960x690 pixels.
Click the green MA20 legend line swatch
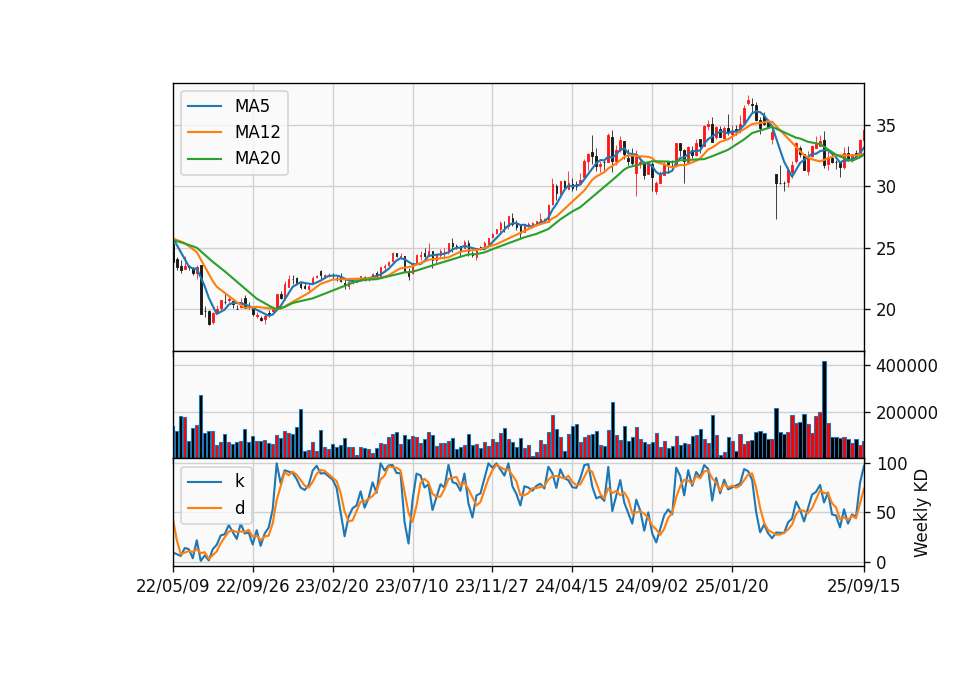204,158
